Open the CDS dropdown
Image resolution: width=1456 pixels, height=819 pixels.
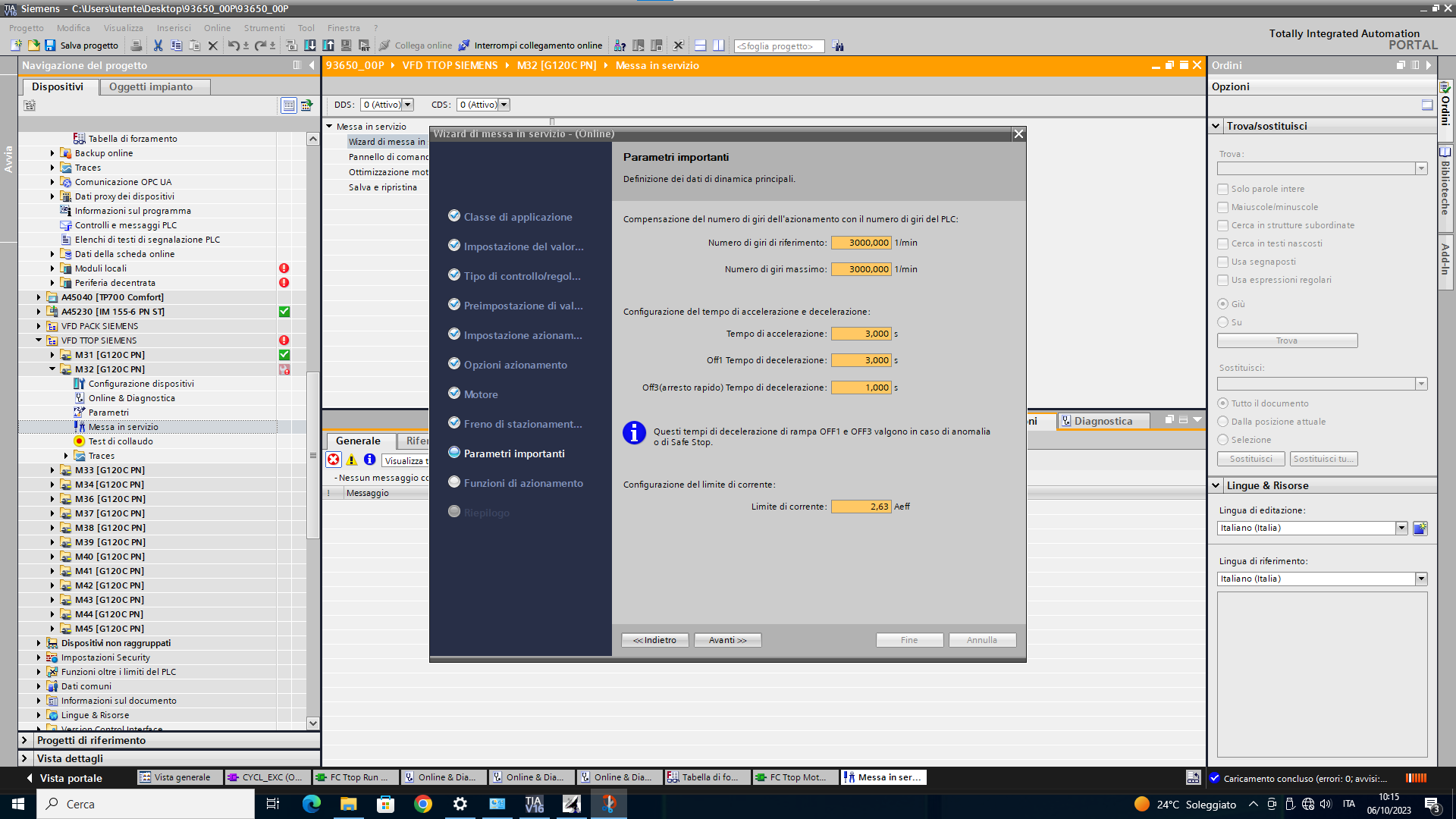point(504,105)
